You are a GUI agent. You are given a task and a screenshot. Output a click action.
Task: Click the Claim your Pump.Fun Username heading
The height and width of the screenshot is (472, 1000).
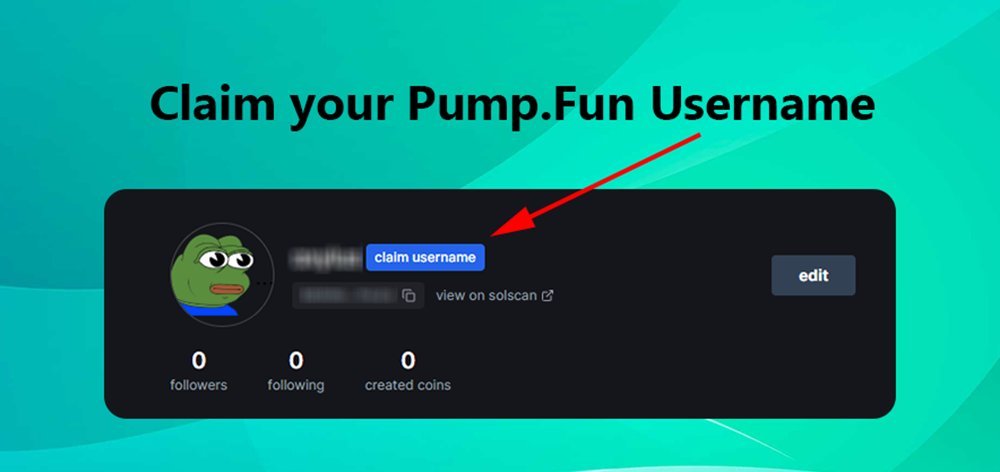tap(512, 105)
